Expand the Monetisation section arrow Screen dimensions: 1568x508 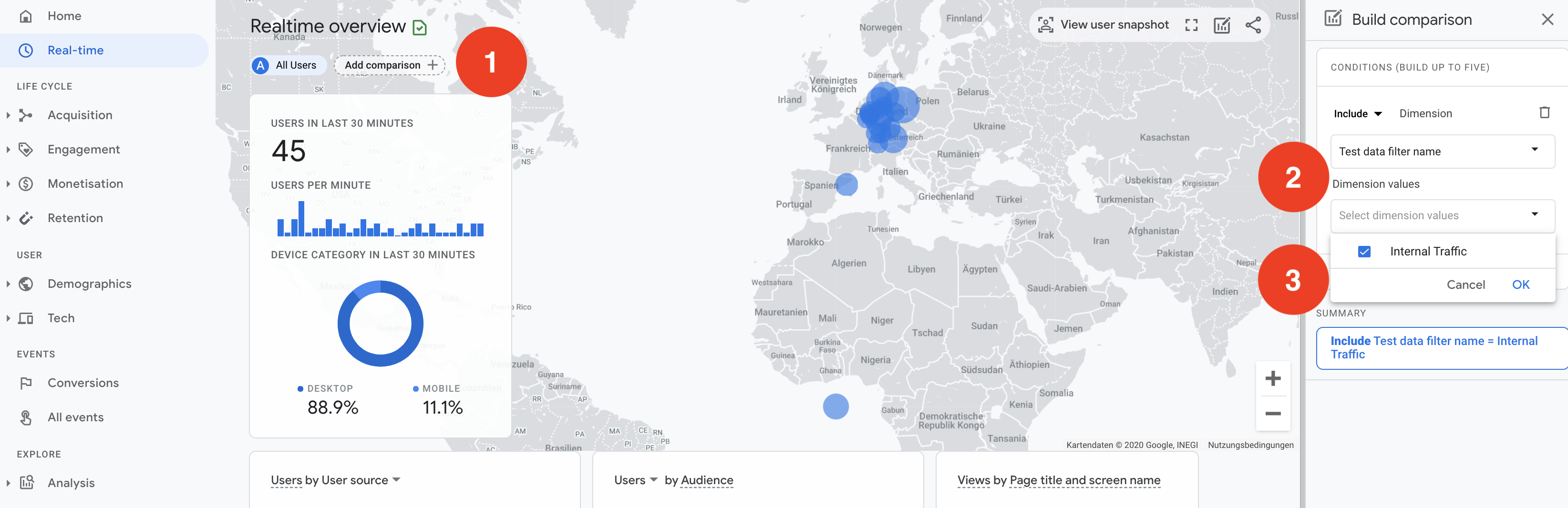(x=8, y=184)
